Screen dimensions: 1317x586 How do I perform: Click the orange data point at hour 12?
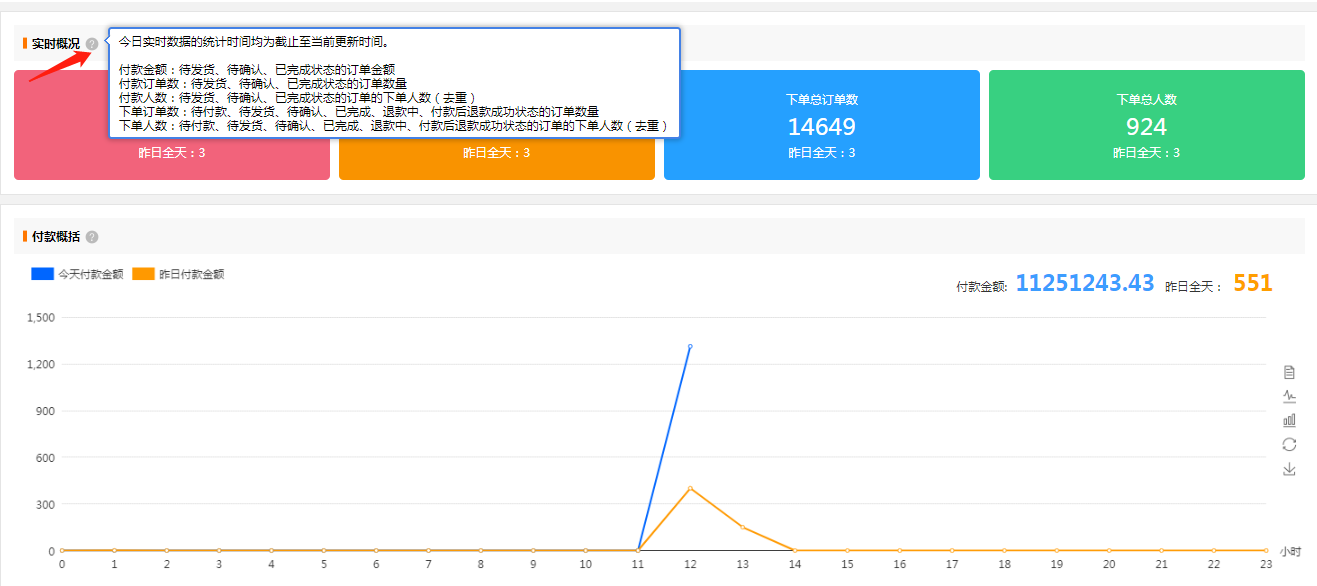[690, 488]
